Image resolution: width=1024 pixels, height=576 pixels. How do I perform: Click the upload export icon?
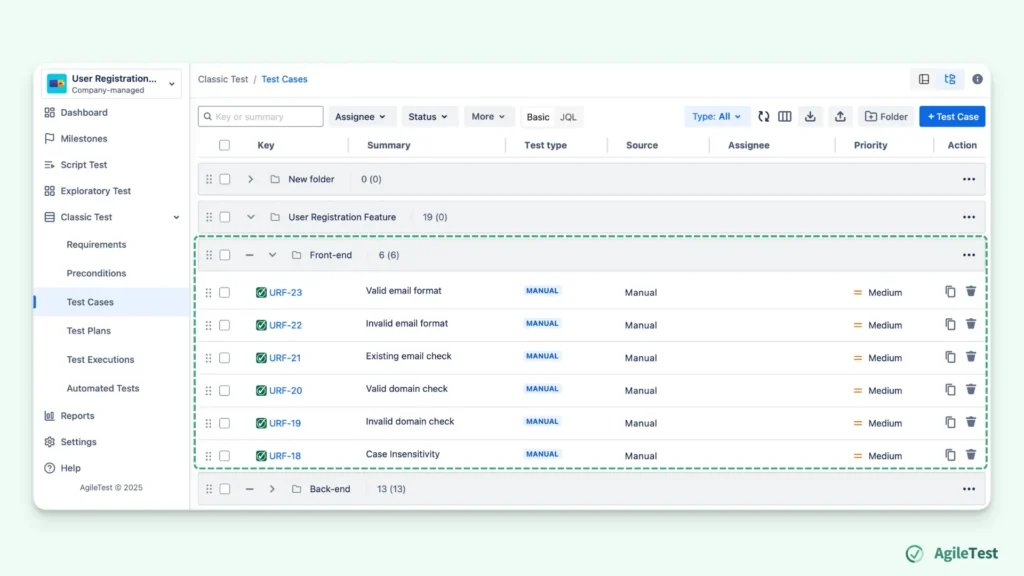[840, 117]
